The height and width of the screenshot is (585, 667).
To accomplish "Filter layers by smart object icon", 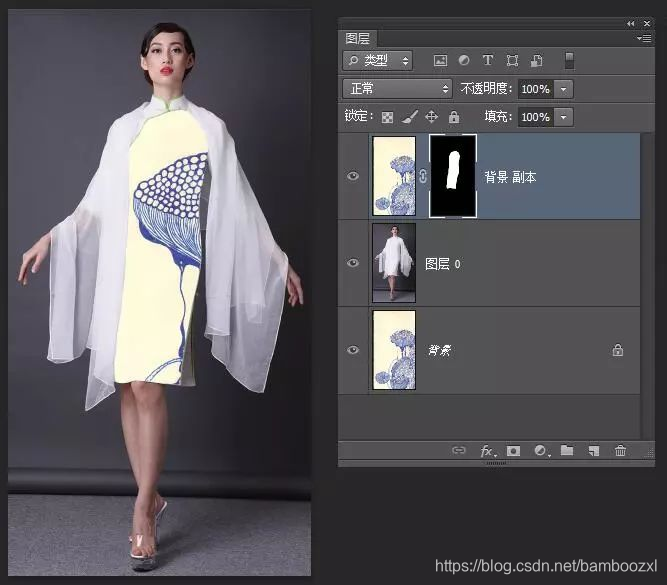I will pyautogui.click(x=536, y=60).
